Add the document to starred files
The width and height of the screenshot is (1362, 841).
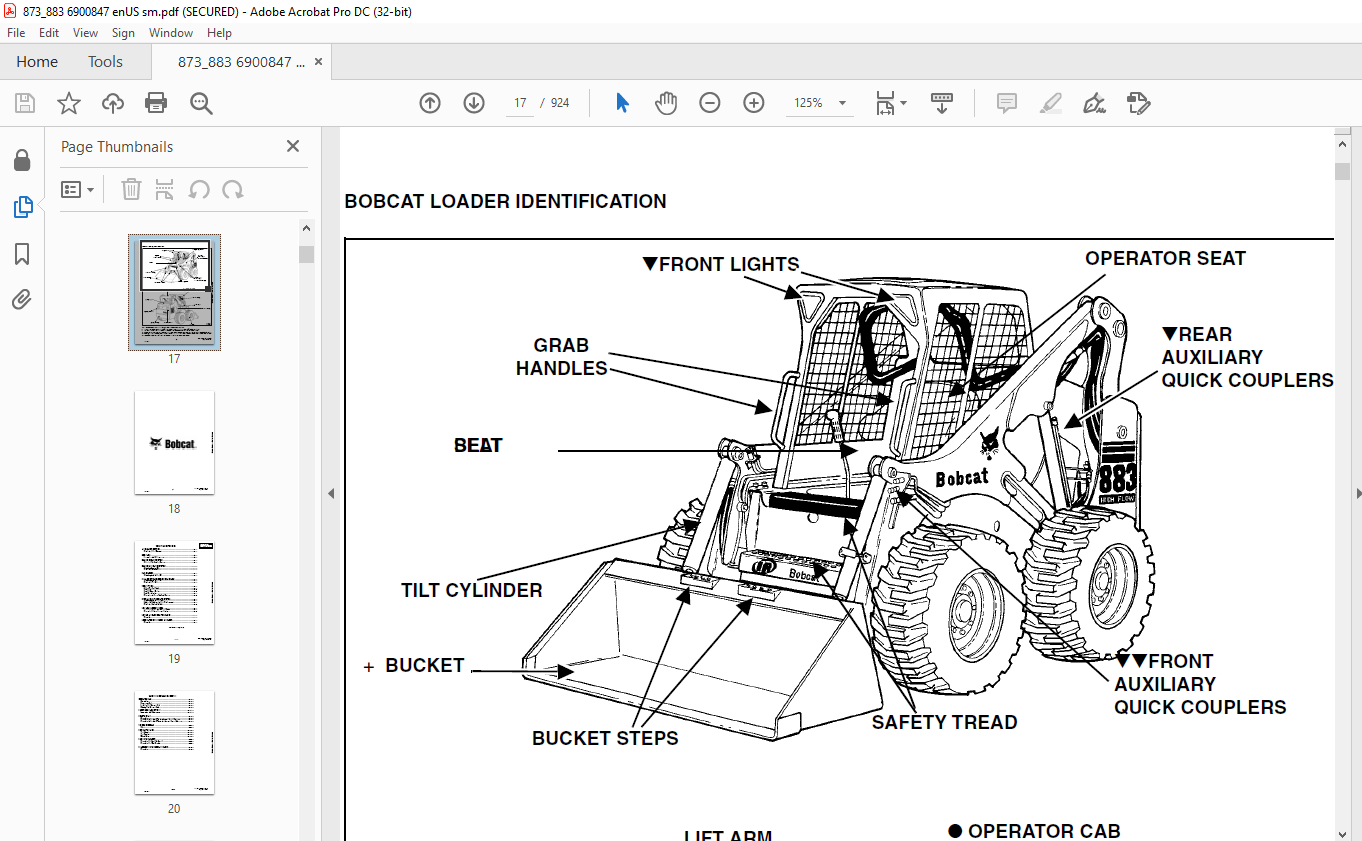click(x=69, y=103)
